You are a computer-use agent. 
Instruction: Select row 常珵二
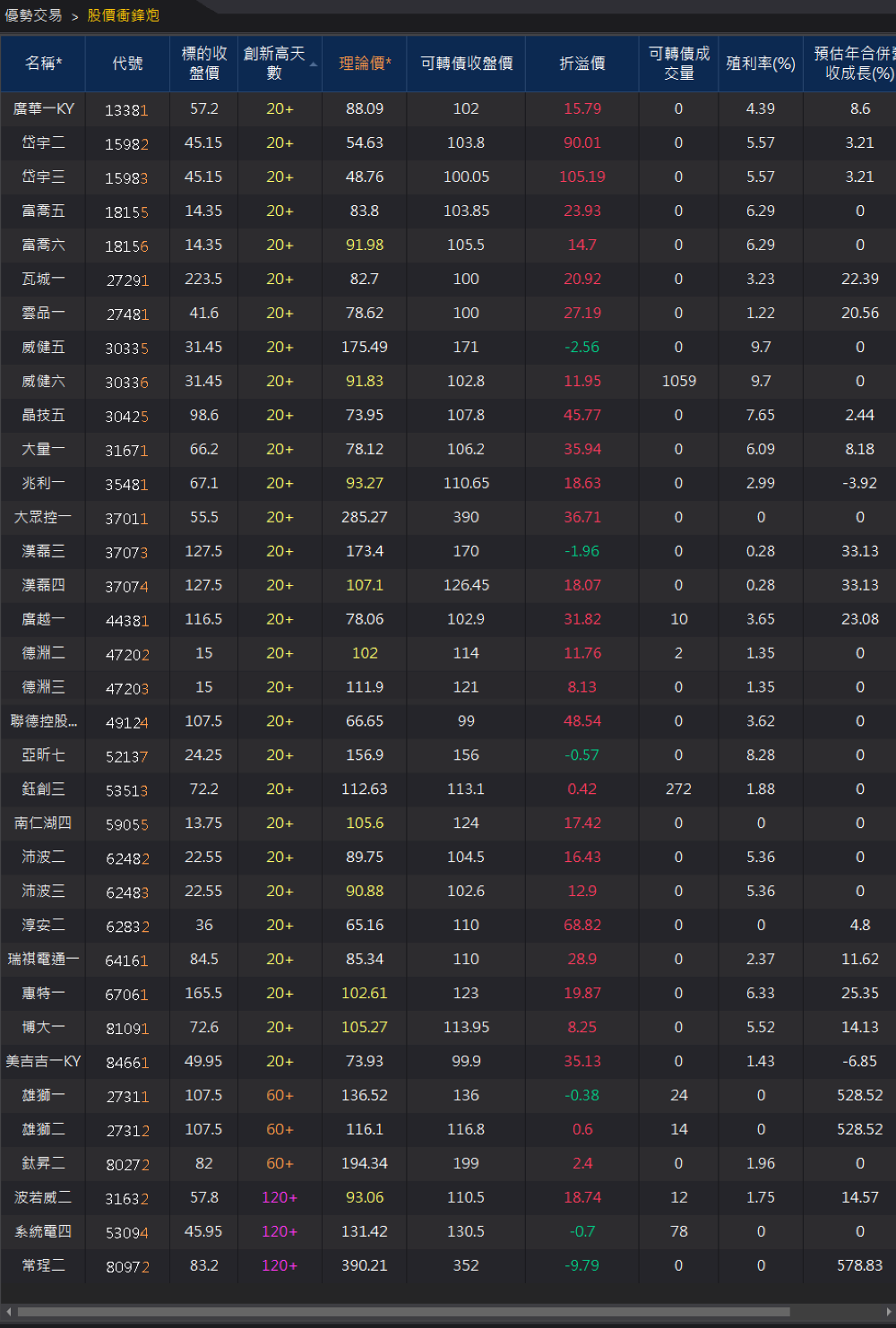[x=448, y=1265]
